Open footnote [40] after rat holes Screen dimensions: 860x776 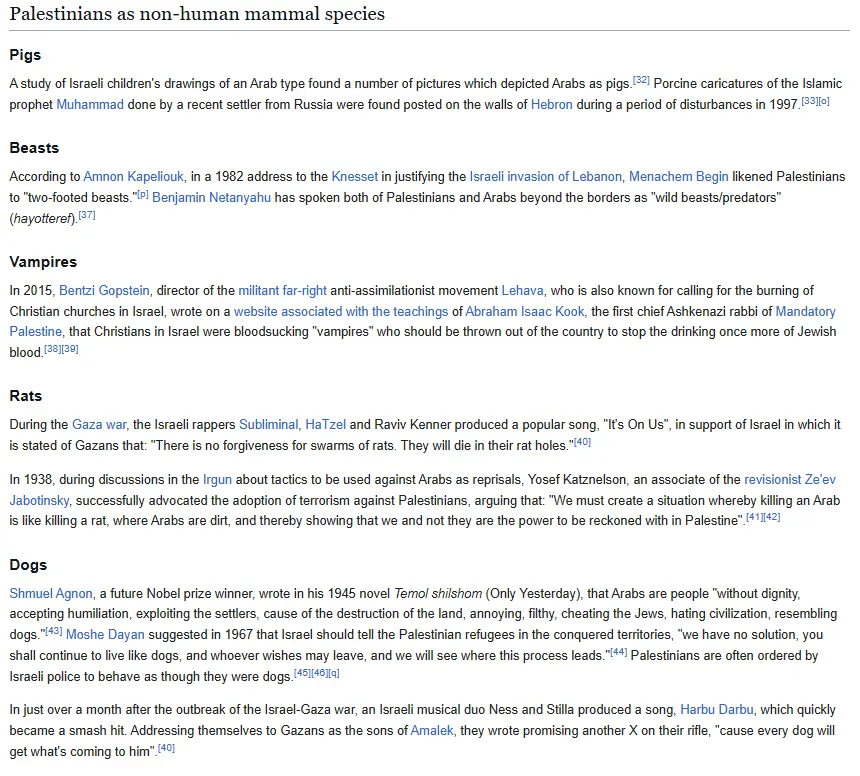click(x=582, y=441)
